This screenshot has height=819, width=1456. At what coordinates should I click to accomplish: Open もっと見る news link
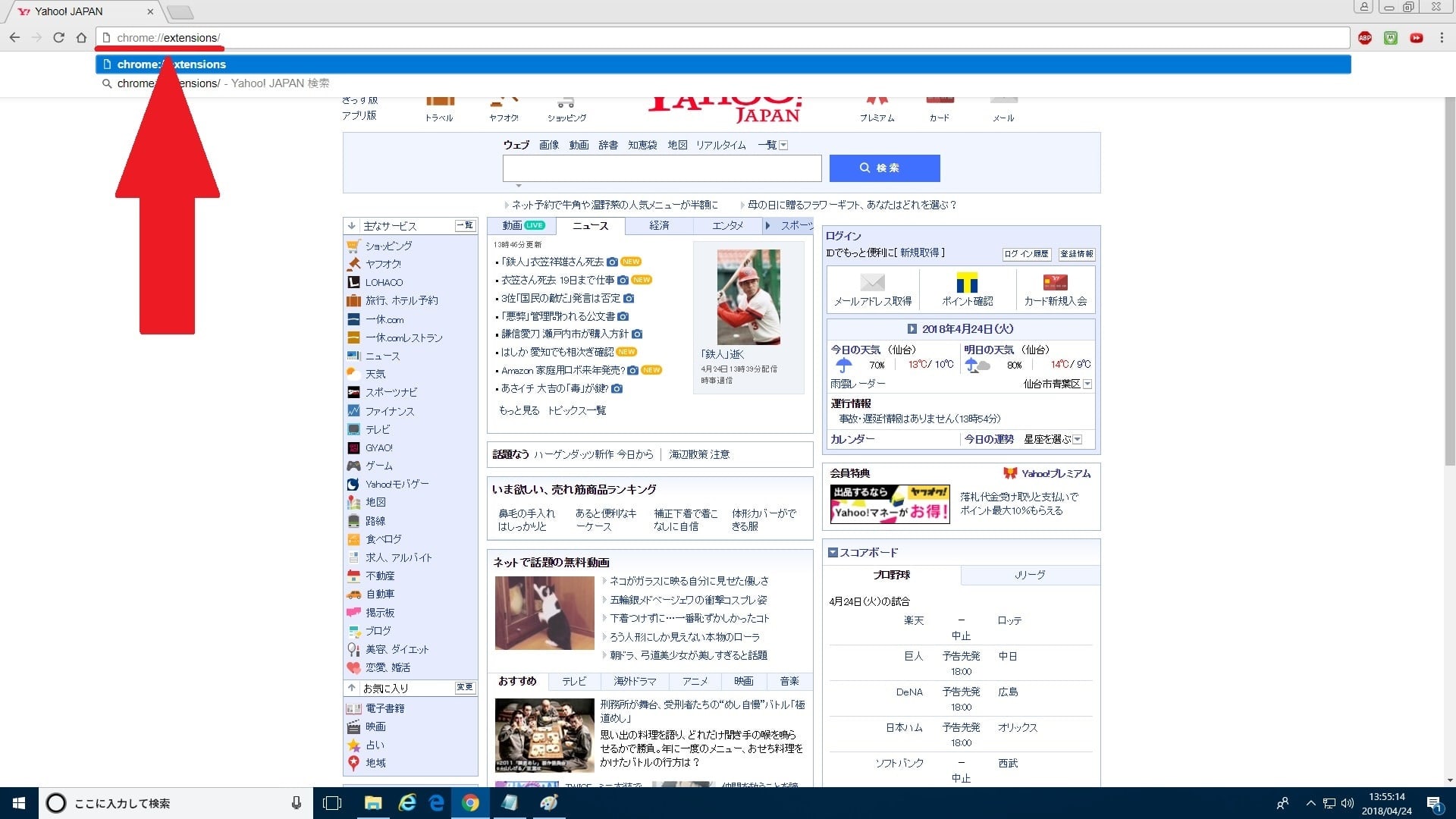[519, 410]
